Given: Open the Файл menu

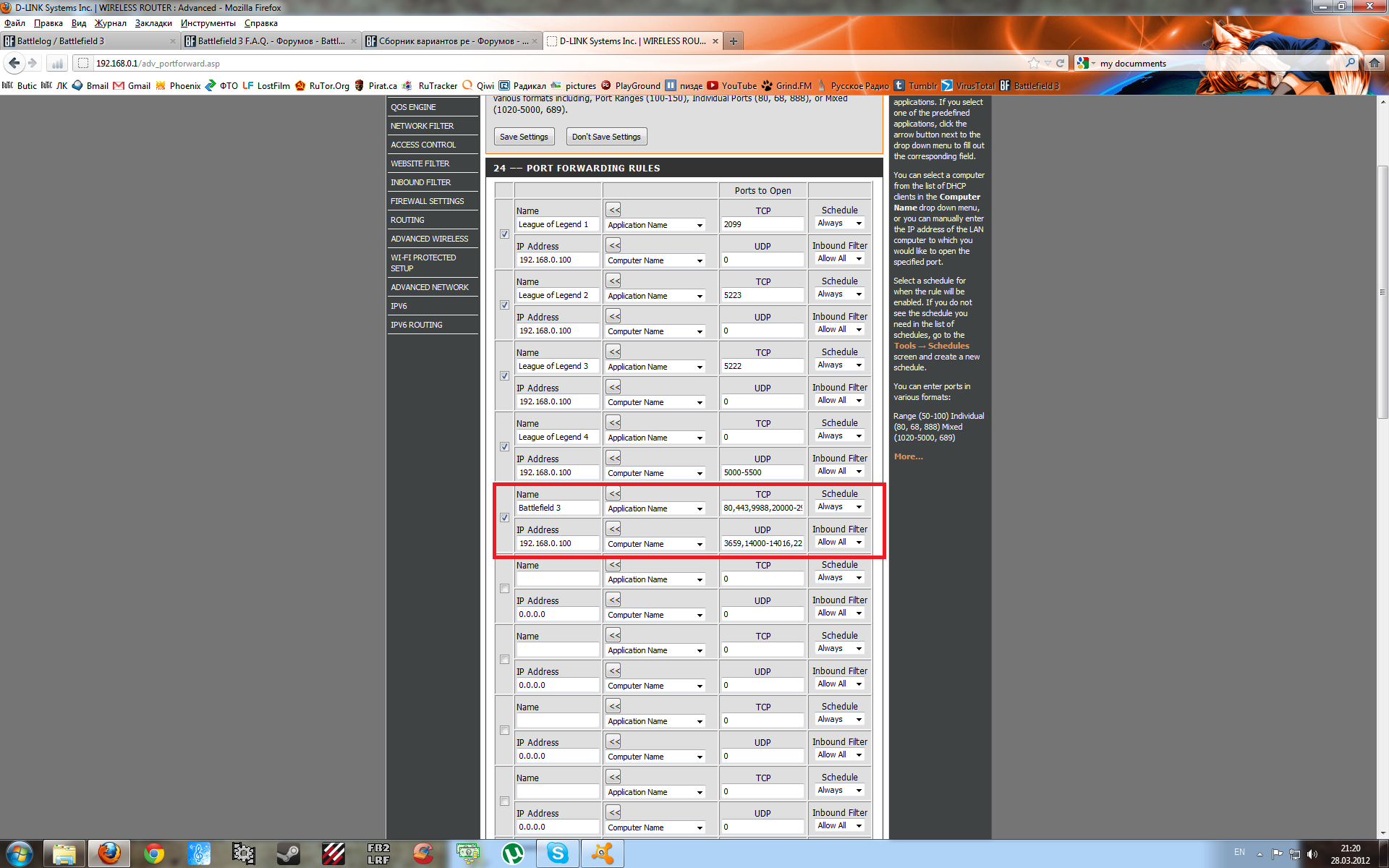Looking at the screenshot, I should click(x=14, y=23).
